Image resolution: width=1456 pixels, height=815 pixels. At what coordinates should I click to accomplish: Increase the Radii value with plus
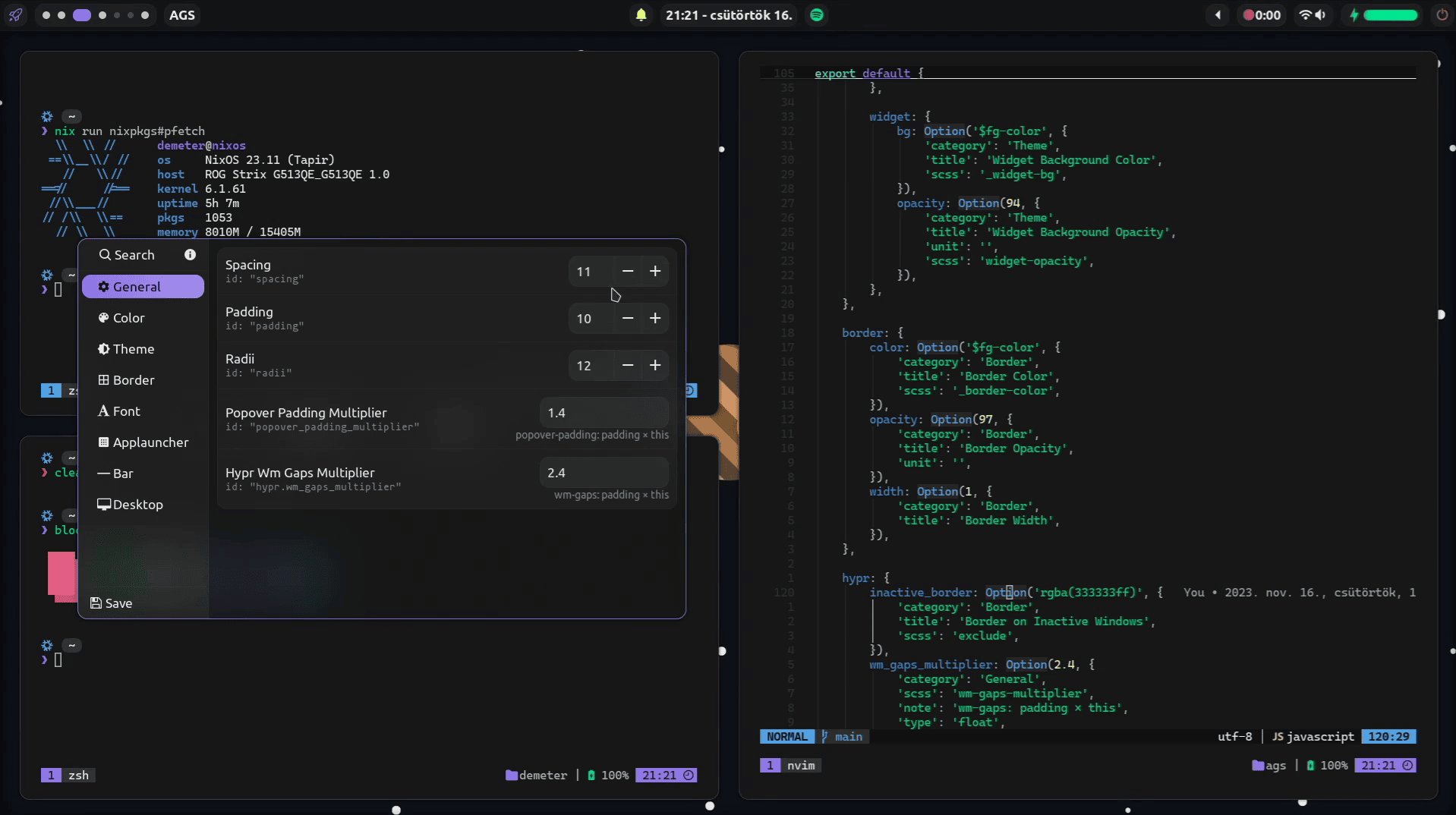655,366
